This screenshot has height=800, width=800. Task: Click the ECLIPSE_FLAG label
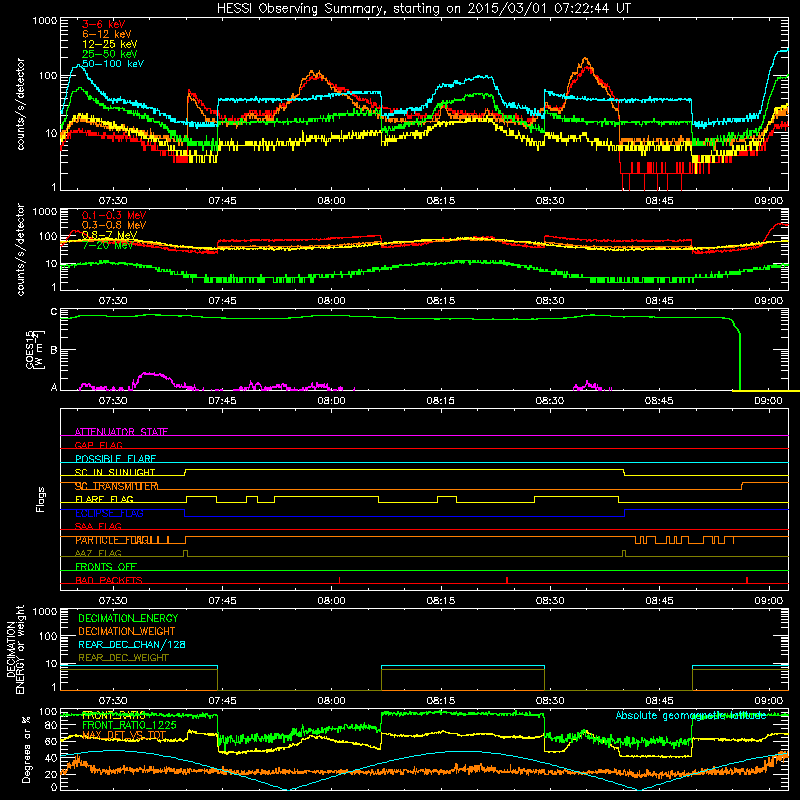pos(109,513)
